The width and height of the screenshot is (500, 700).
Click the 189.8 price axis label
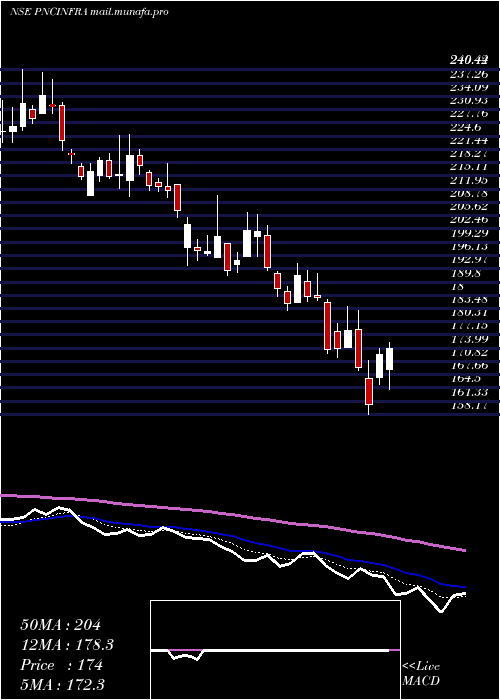pyautogui.click(x=466, y=273)
